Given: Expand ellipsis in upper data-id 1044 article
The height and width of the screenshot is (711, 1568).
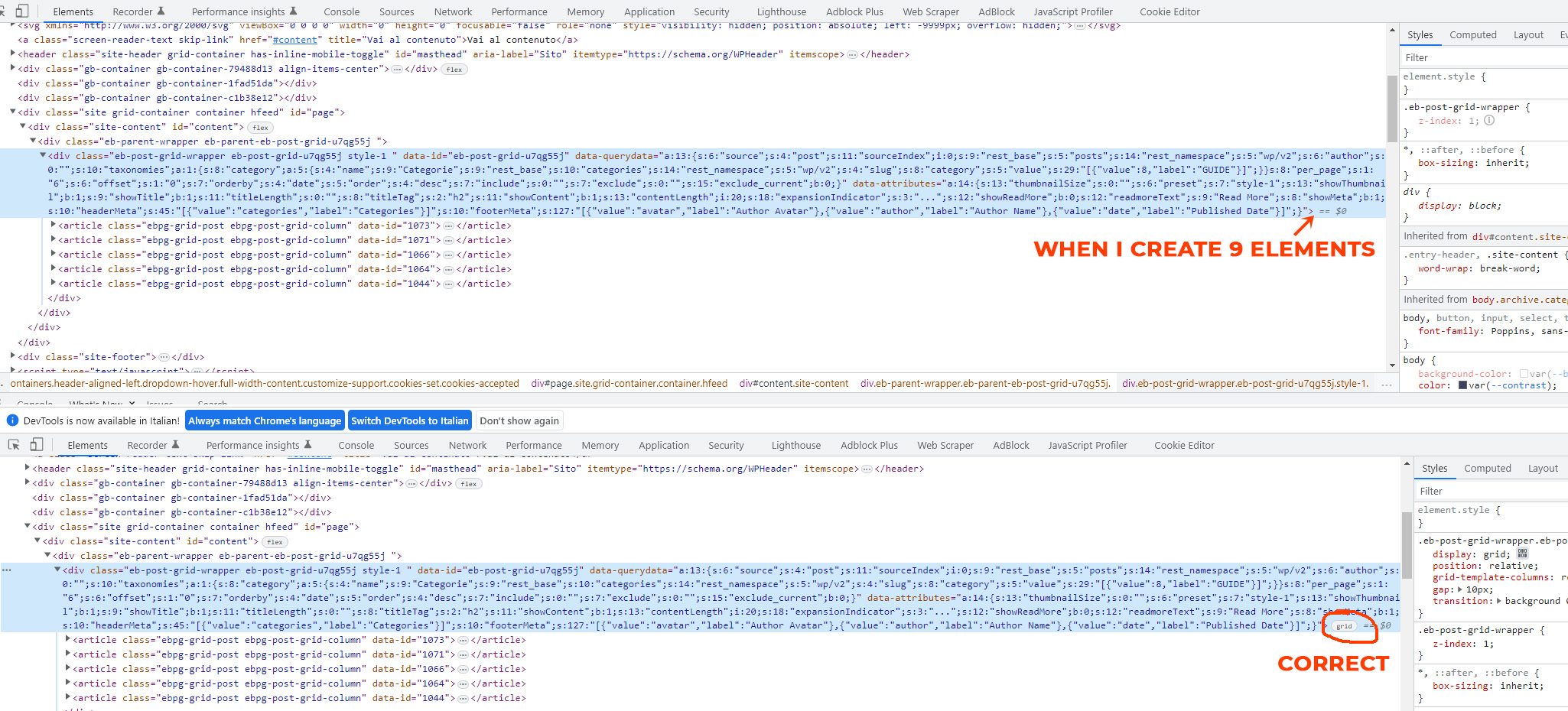Looking at the screenshot, I should pyautogui.click(x=449, y=284).
